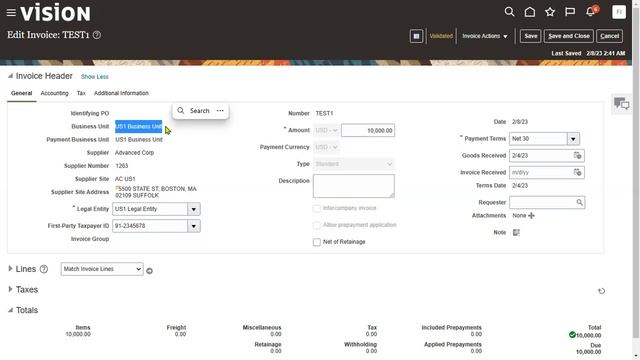Viewport: 640px width, 360px height.
Task: Click the highlighted US1 Business Unit text
Action: click(x=138, y=127)
